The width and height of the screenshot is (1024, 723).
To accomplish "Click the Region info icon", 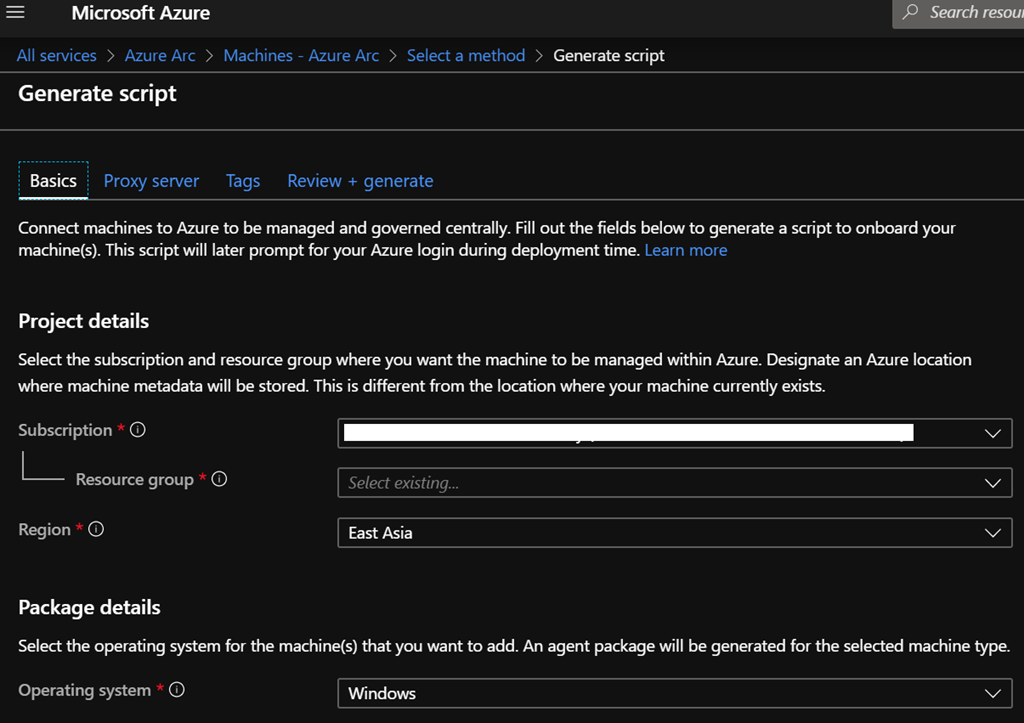I will (96, 530).
